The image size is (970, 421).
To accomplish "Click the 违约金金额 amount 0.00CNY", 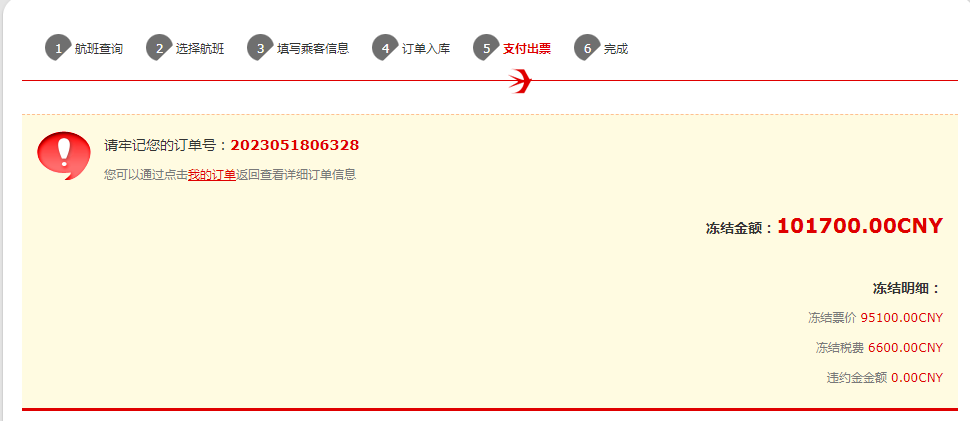I will [917, 377].
